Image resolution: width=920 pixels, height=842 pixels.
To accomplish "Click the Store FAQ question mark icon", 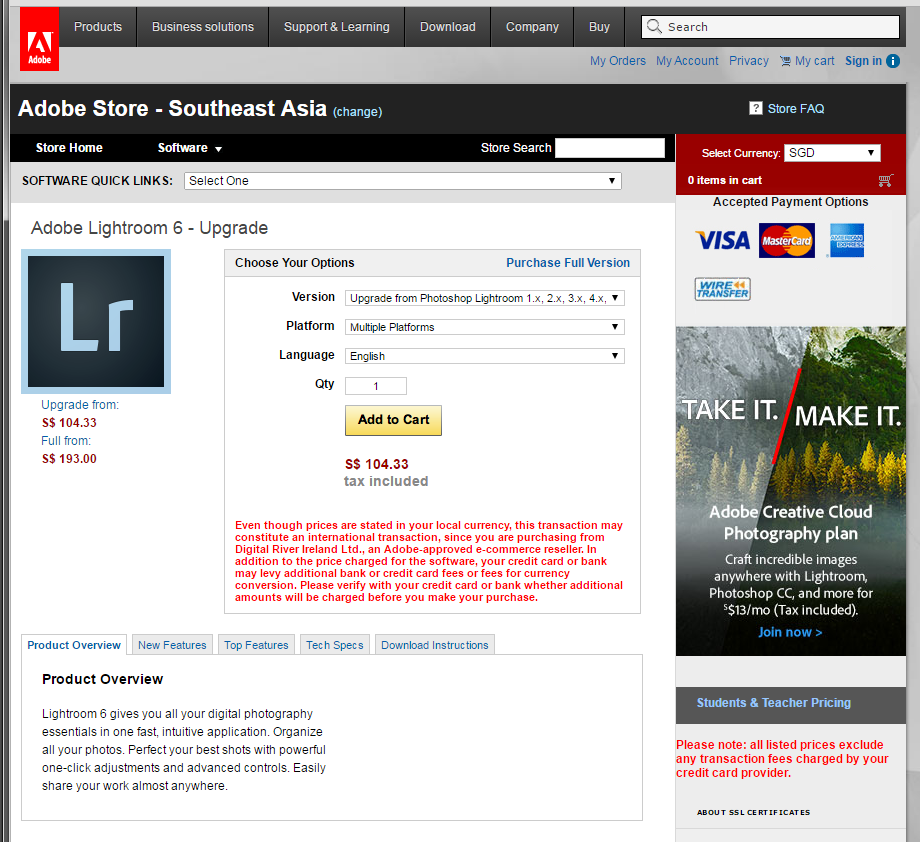I will (756, 108).
